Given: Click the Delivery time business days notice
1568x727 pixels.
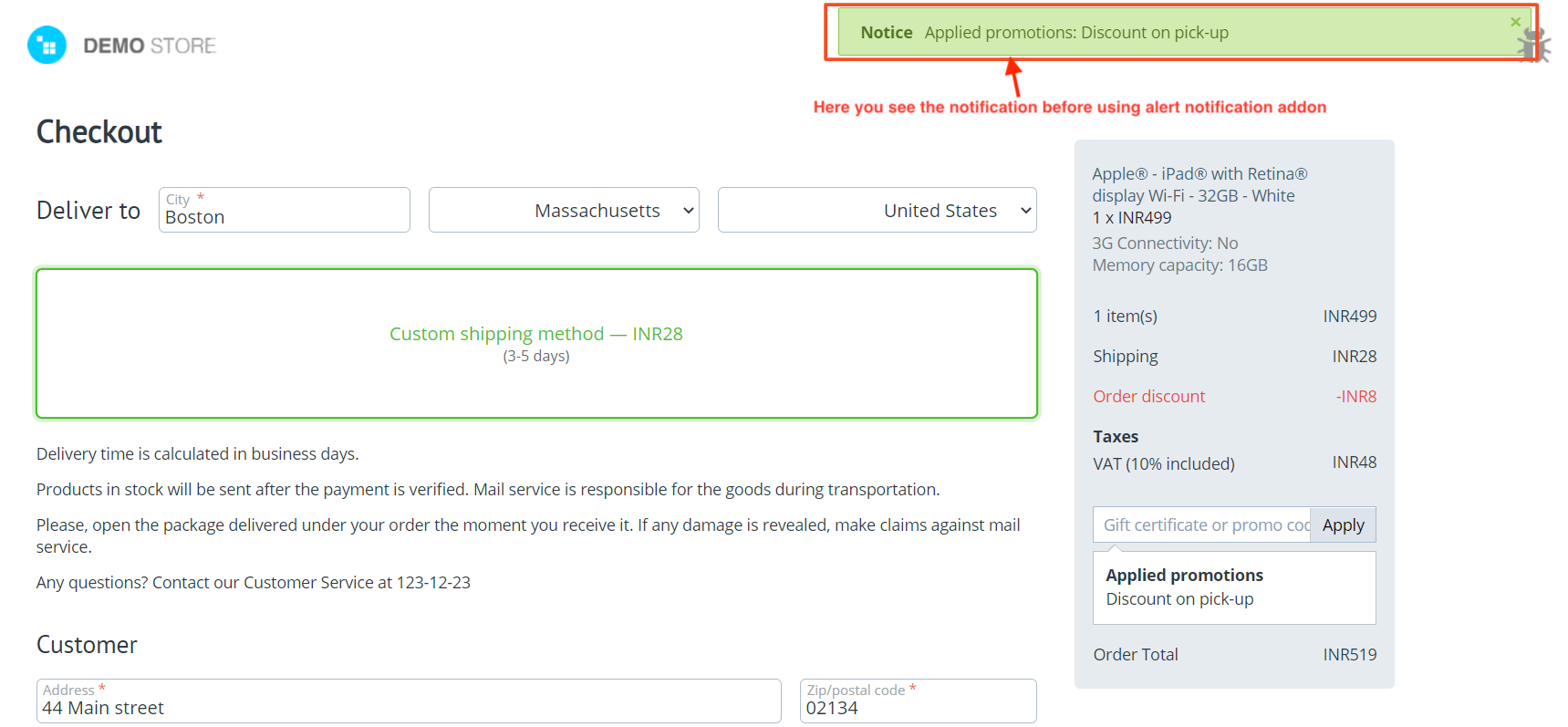Looking at the screenshot, I should tap(198, 453).
